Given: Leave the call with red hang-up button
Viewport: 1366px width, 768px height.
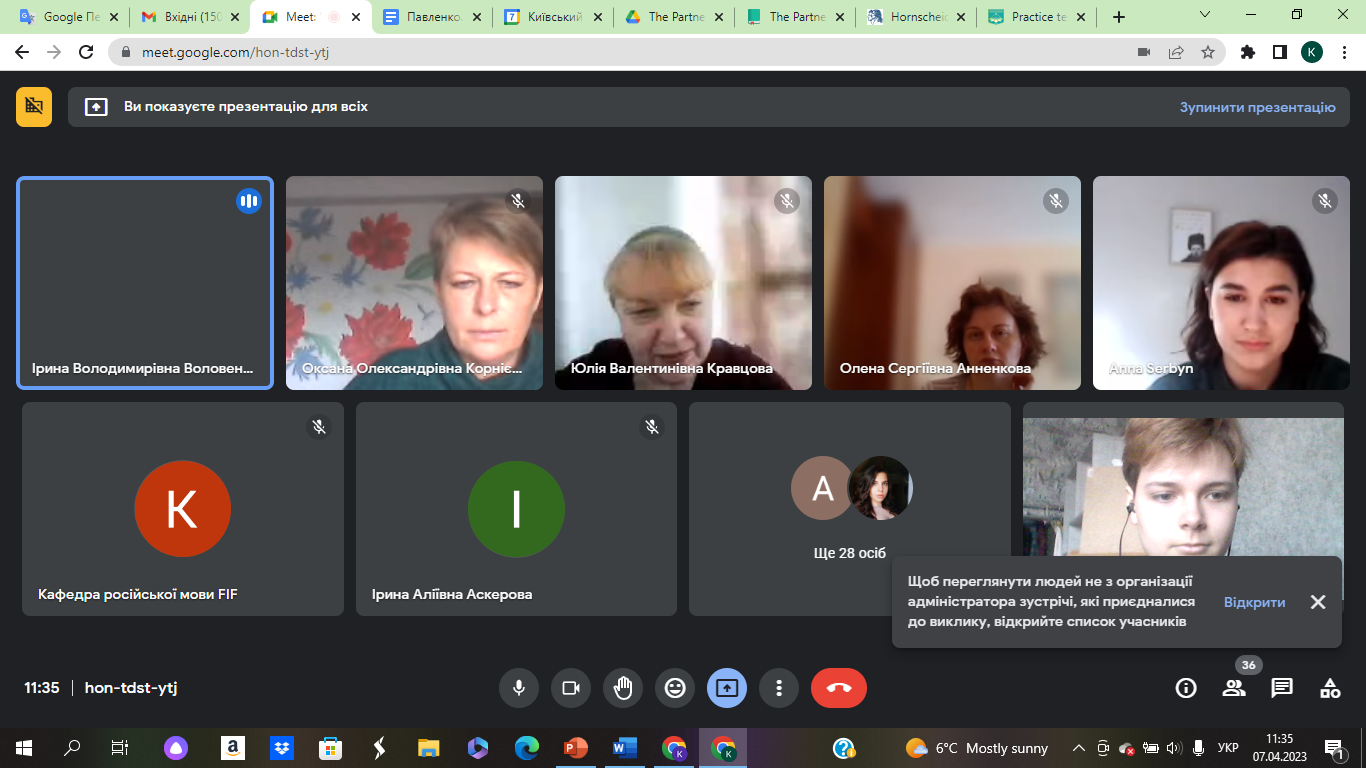Looking at the screenshot, I should (x=839, y=688).
